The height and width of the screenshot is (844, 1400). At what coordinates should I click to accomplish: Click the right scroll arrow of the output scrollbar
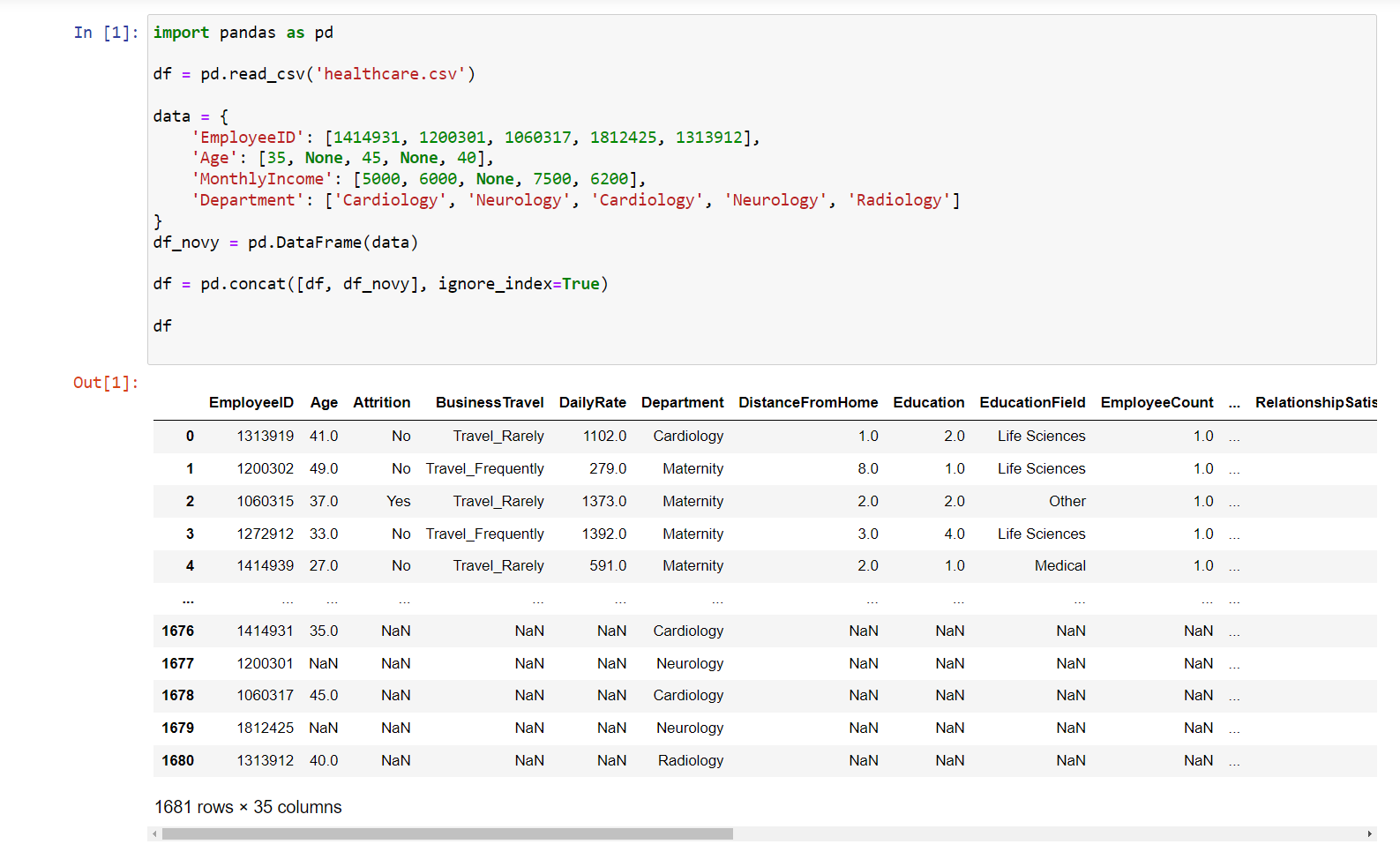click(1369, 833)
